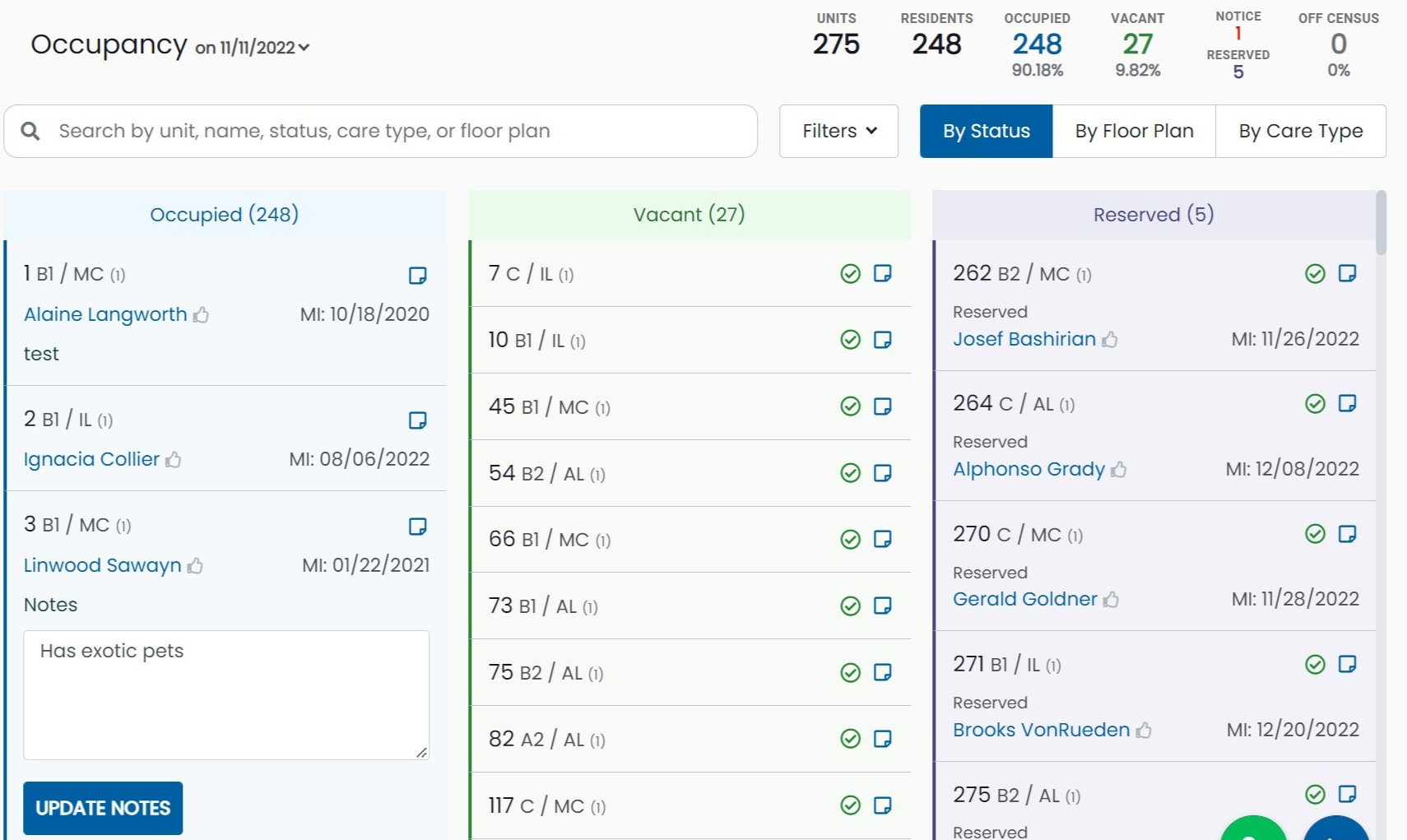Open the note icon on reserved unit 275 B2 / AL
Viewport: 1407px width, 840px height.
(1348, 794)
